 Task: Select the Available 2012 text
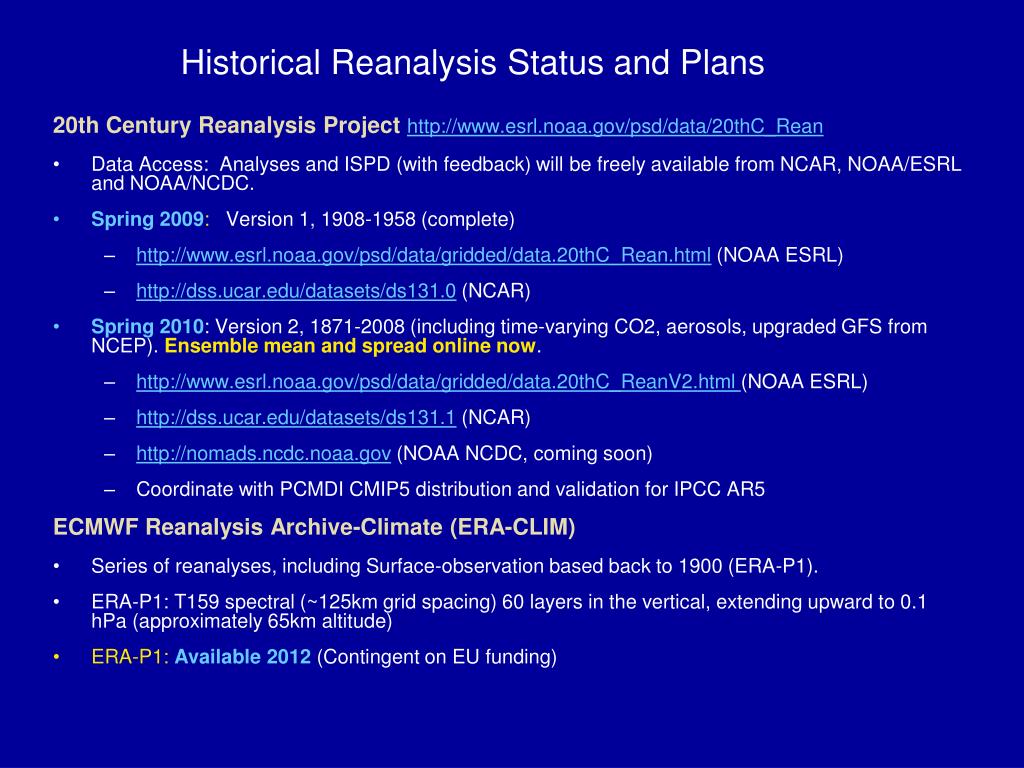242,656
